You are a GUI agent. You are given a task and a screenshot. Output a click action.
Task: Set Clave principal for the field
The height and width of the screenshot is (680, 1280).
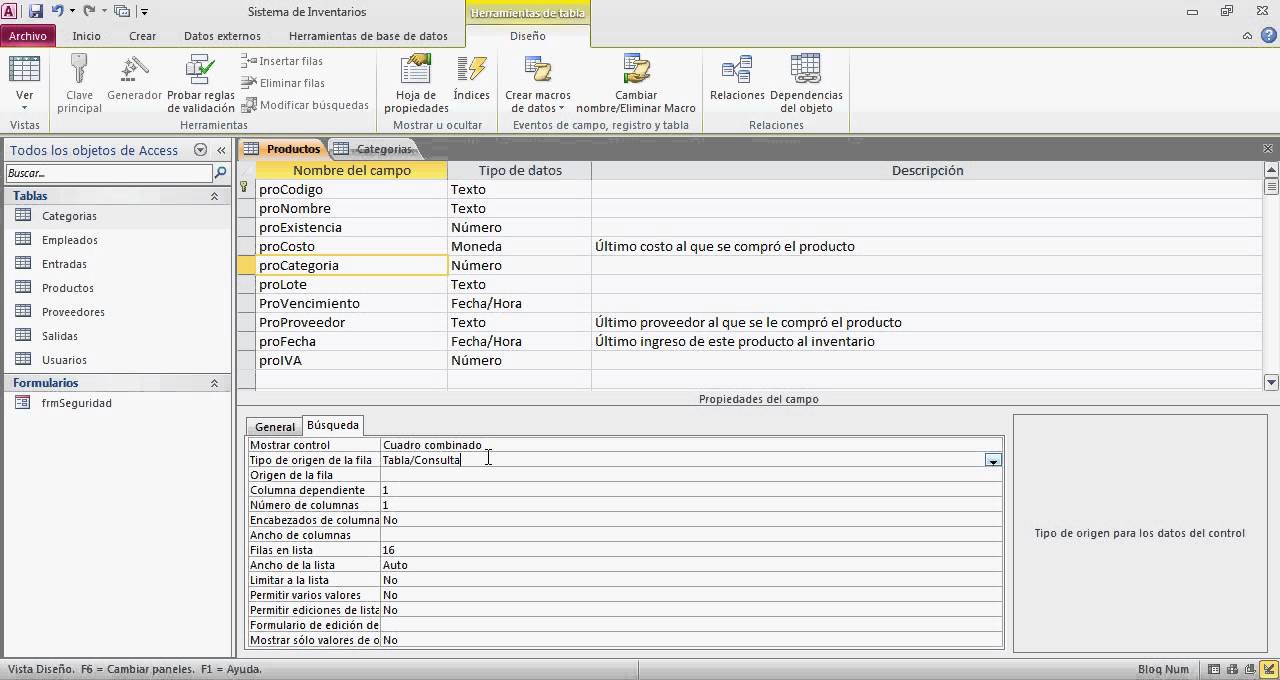79,84
